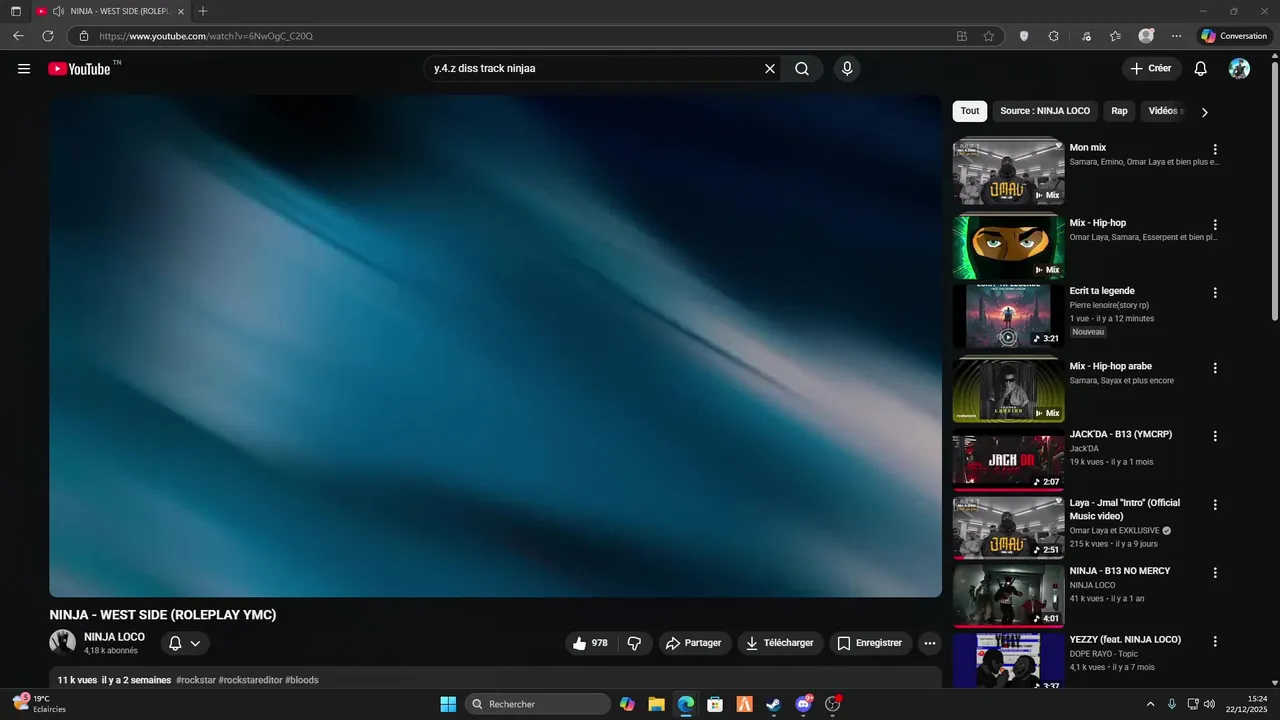
Task: Click the Partager button
Action: (x=694, y=643)
